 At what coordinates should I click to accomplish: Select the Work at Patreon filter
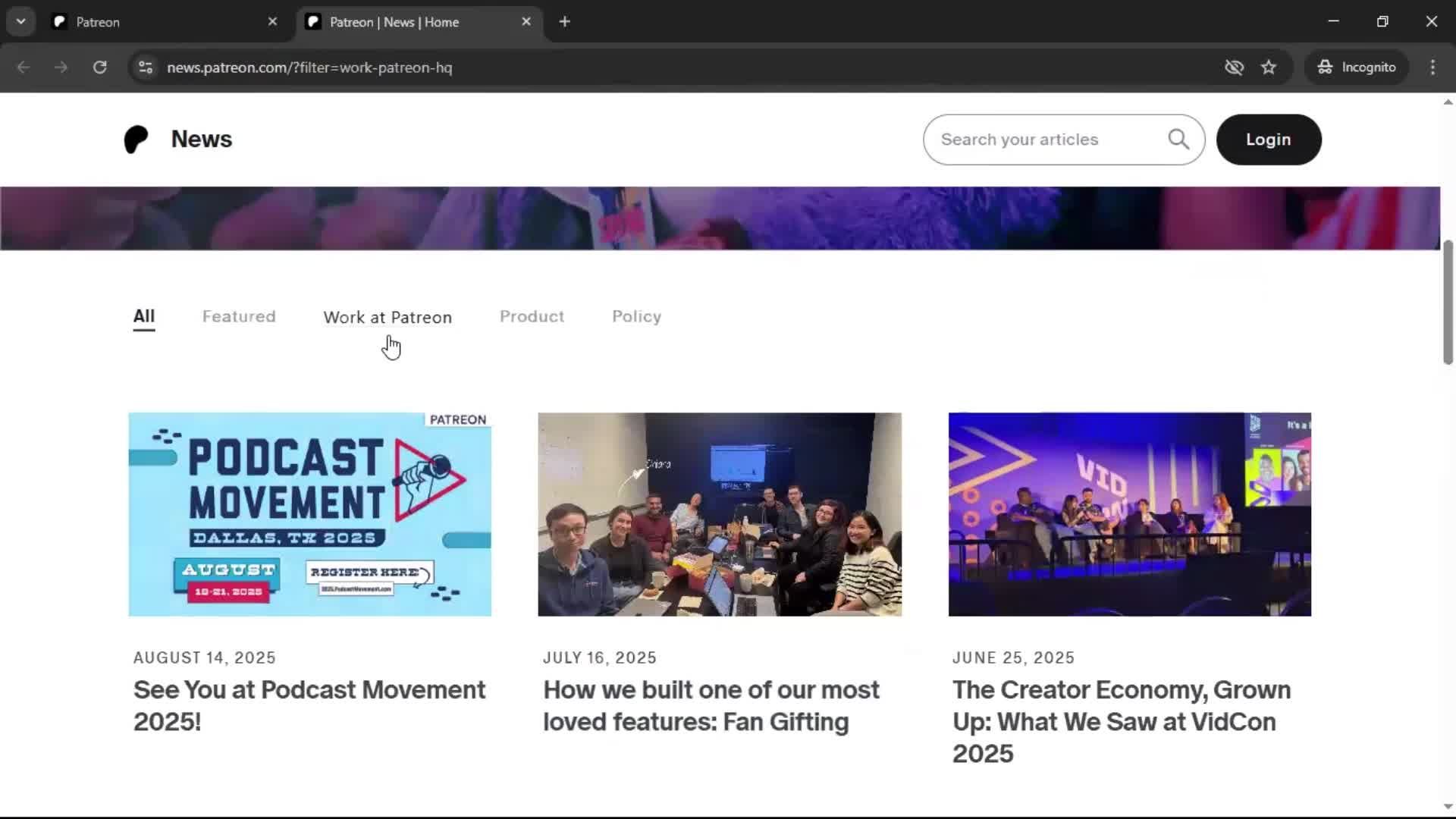tap(388, 317)
